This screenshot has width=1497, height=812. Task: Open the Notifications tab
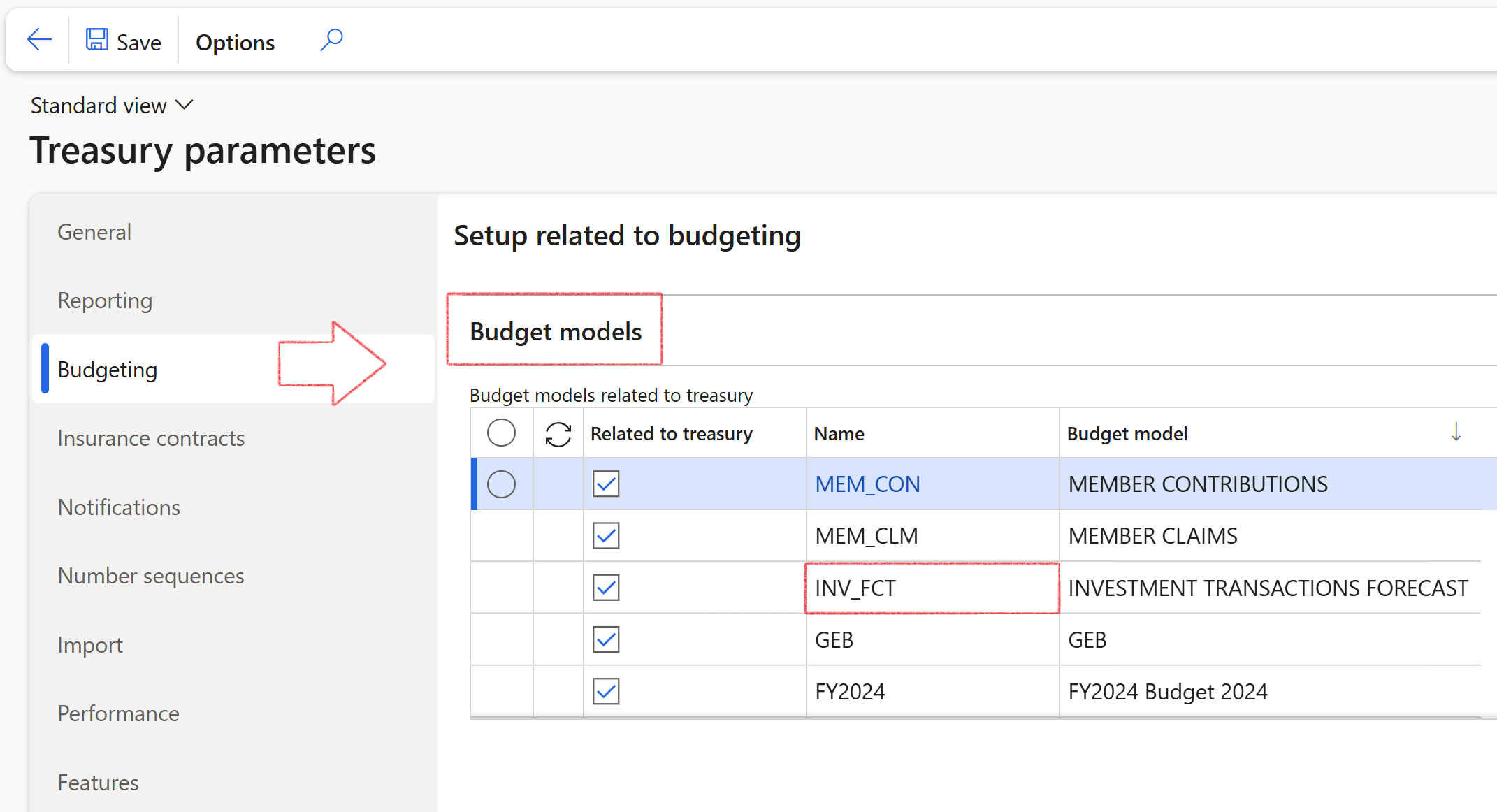119,507
